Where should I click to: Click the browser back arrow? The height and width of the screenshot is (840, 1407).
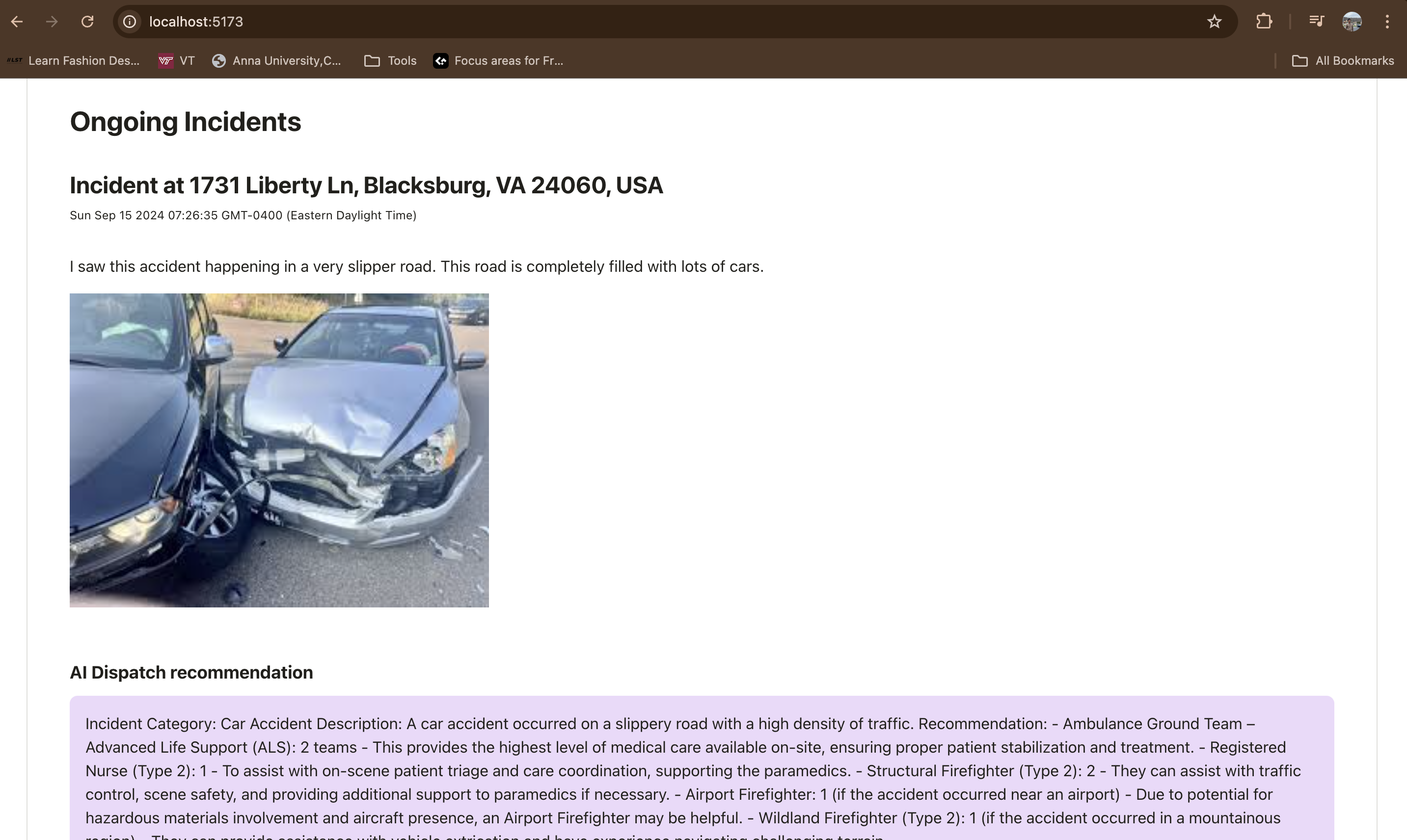pos(17,22)
